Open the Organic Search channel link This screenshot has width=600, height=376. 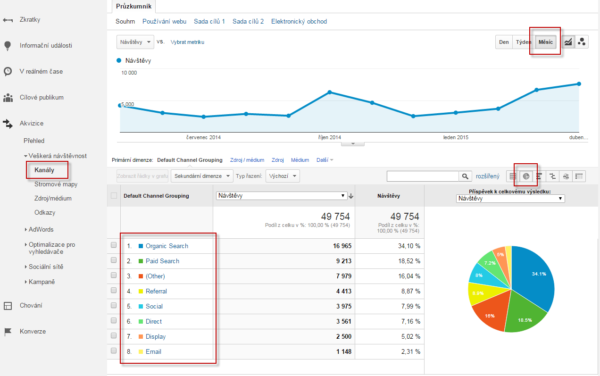[x=167, y=246]
